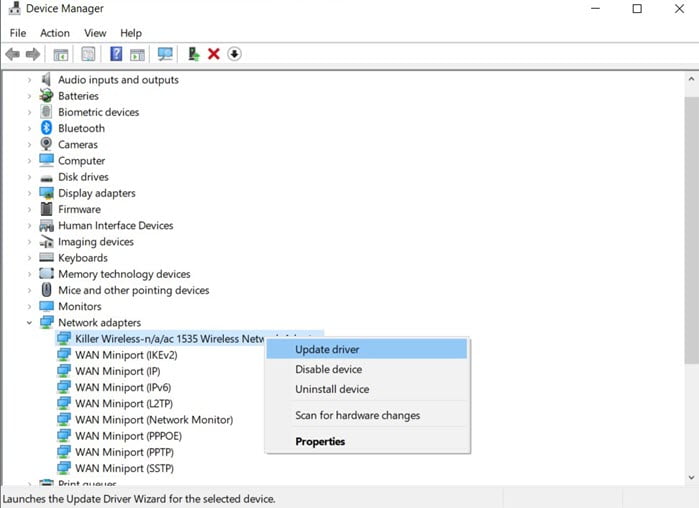This screenshot has width=699, height=508.
Task: Click the Firmware chip icon
Action: point(46,209)
